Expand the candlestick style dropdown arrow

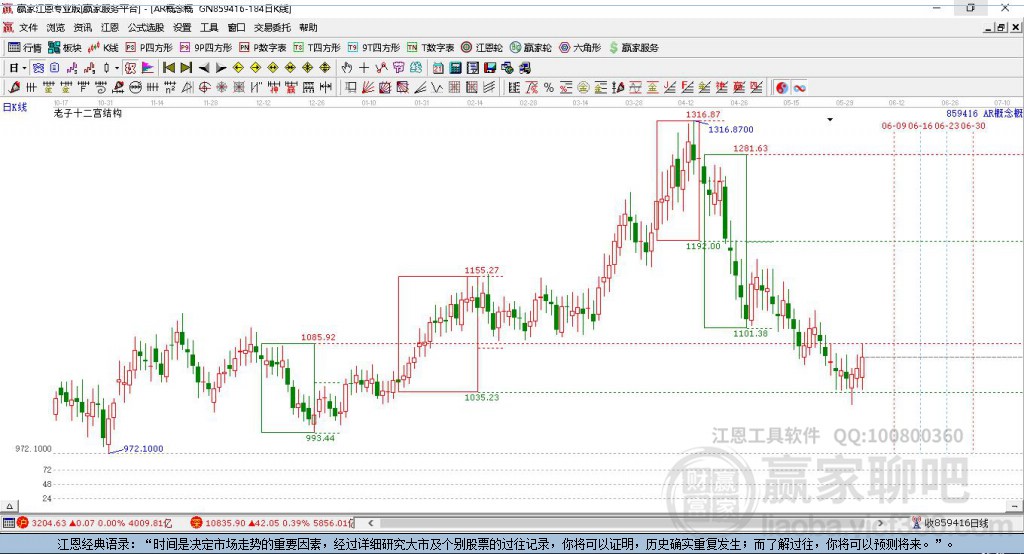tap(117, 68)
